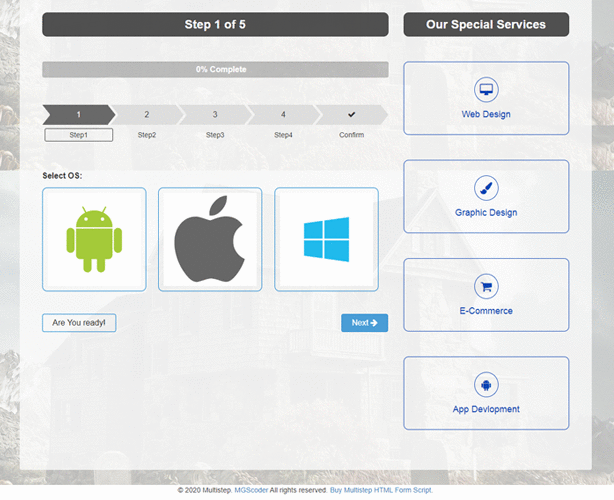
Task: Open the App Devlopment service link
Action: pos(486,409)
